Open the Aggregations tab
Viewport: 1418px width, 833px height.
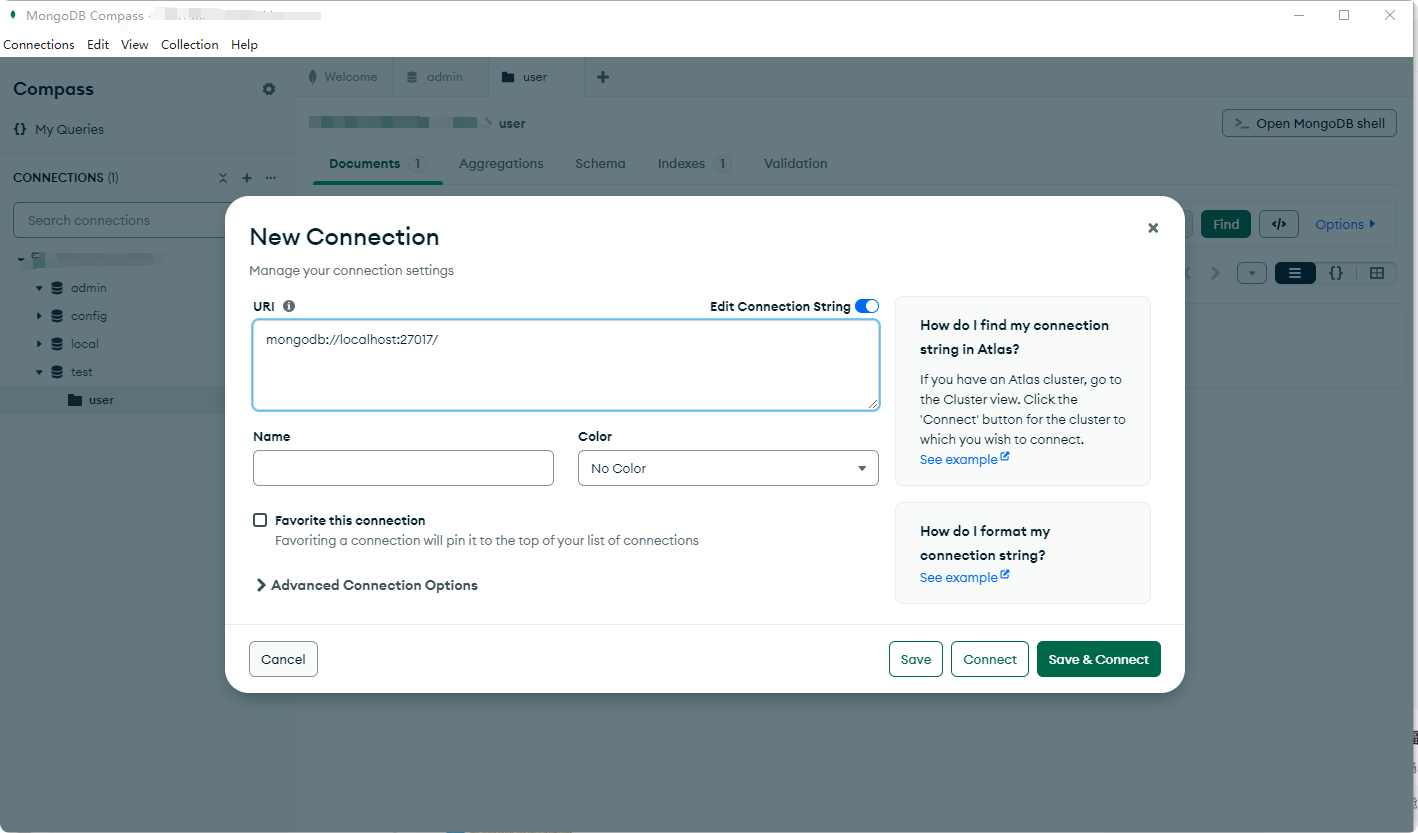501,164
